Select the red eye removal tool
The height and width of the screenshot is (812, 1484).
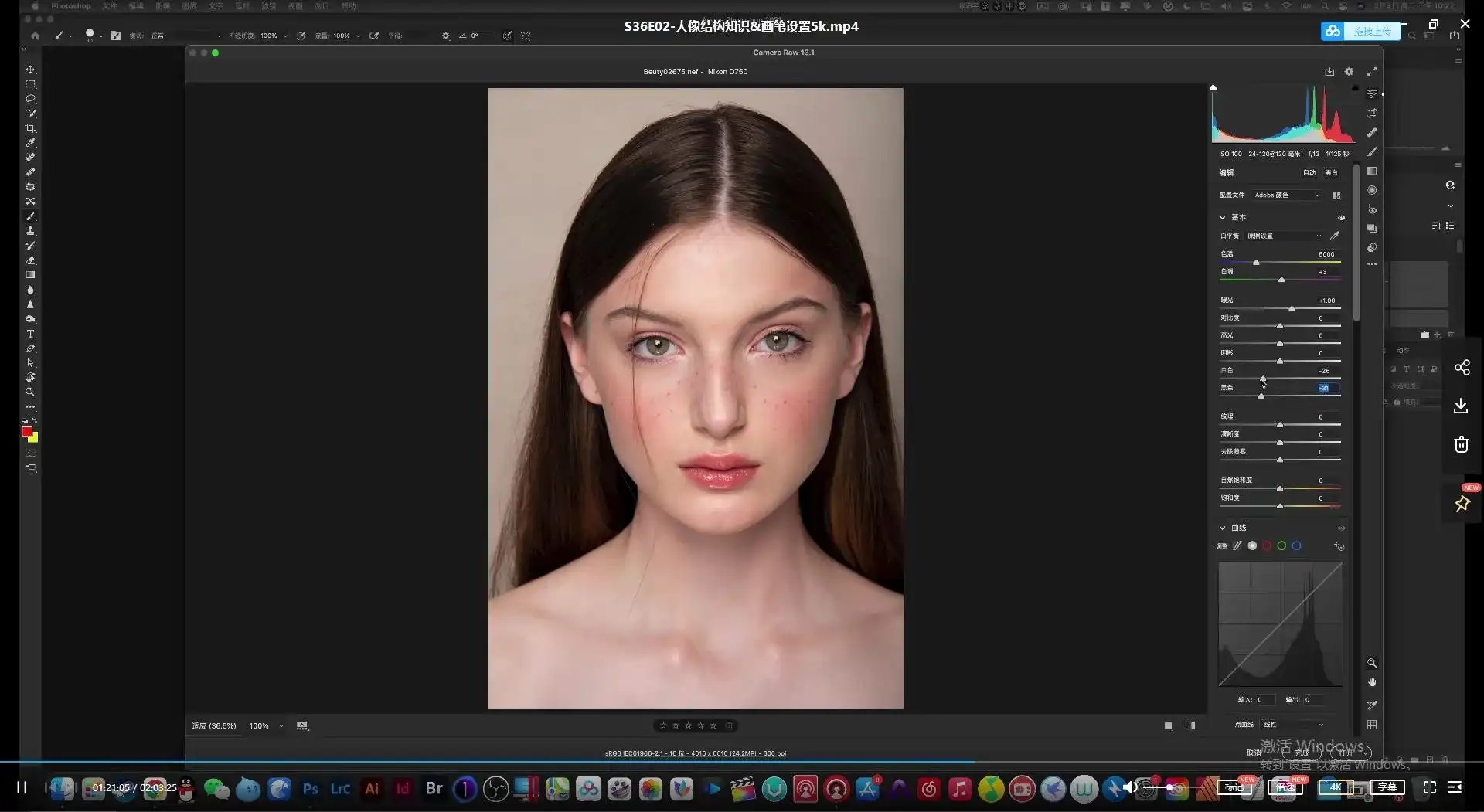pyautogui.click(x=1372, y=209)
